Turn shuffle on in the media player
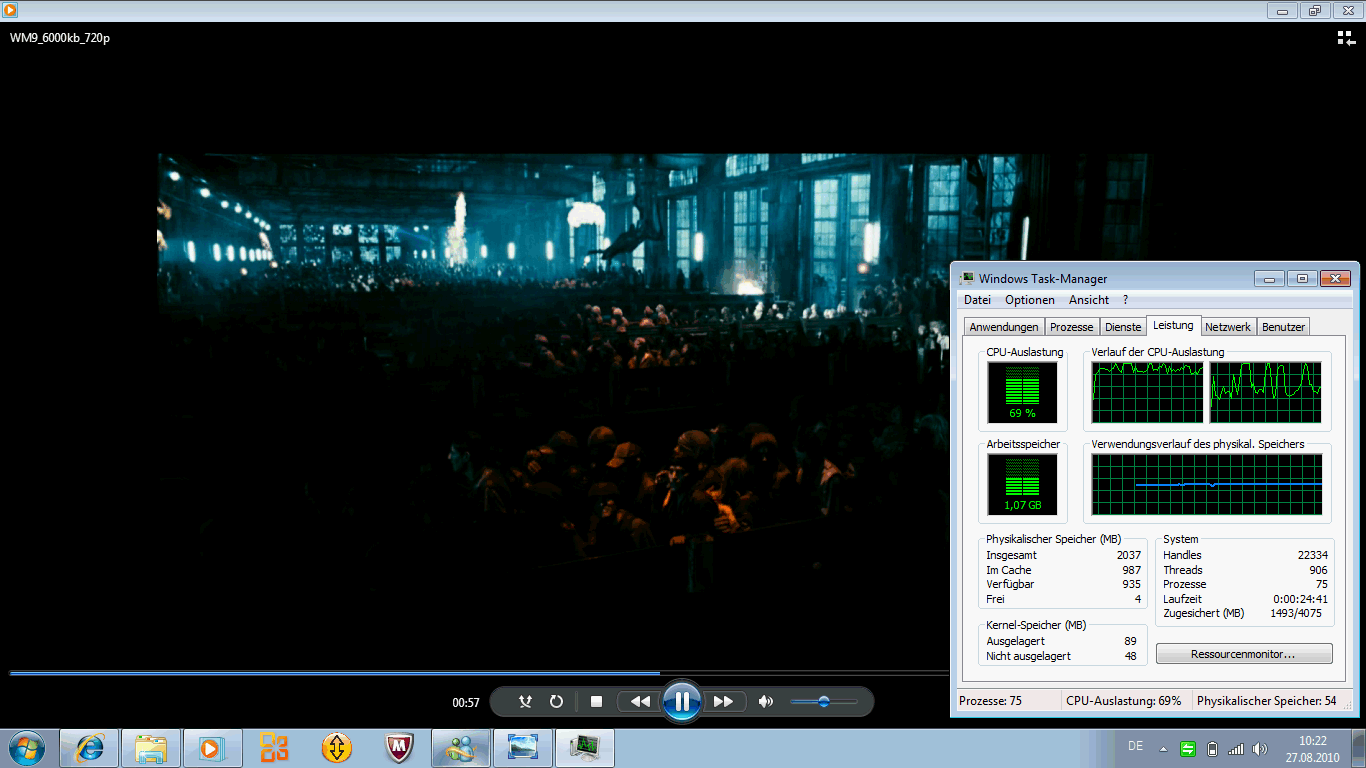The width and height of the screenshot is (1366, 768). click(525, 702)
